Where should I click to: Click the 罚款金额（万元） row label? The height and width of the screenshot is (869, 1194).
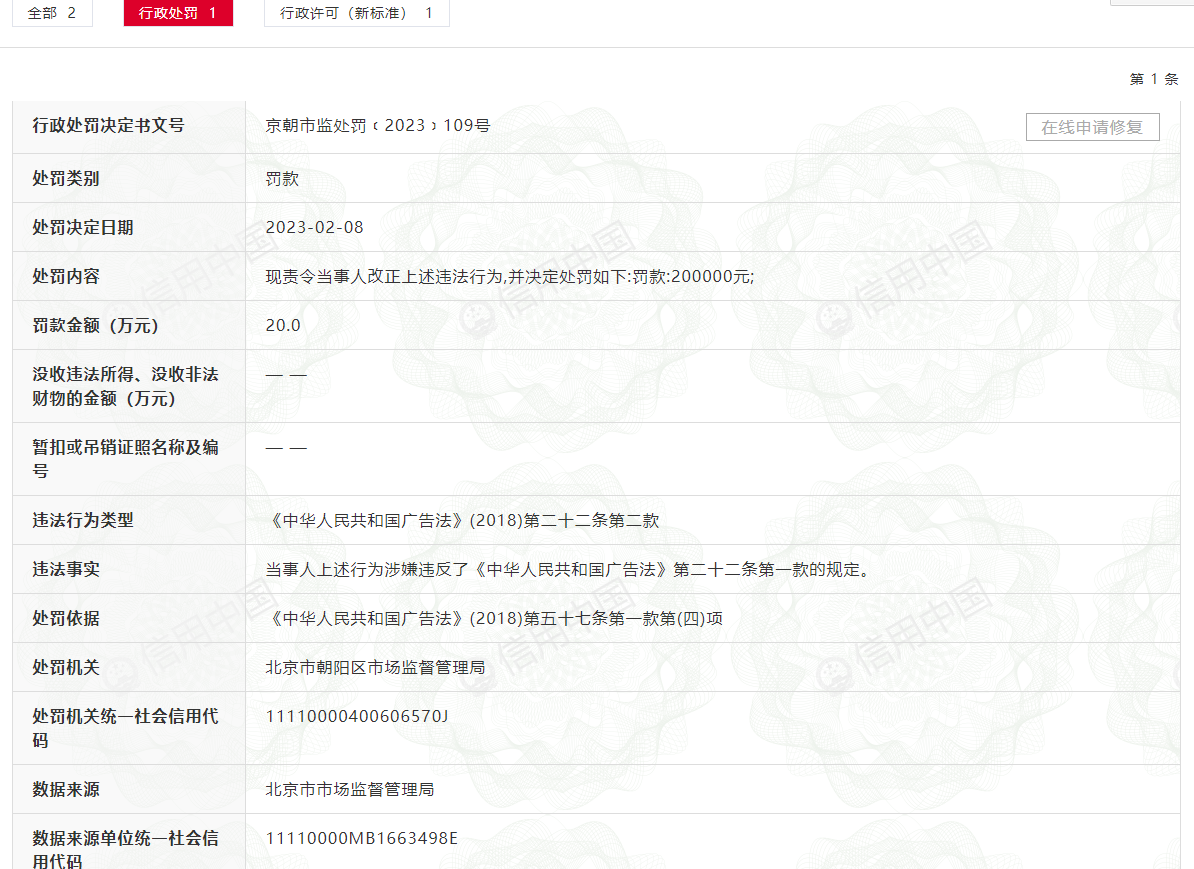pyautogui.click(x=95, y=326)
